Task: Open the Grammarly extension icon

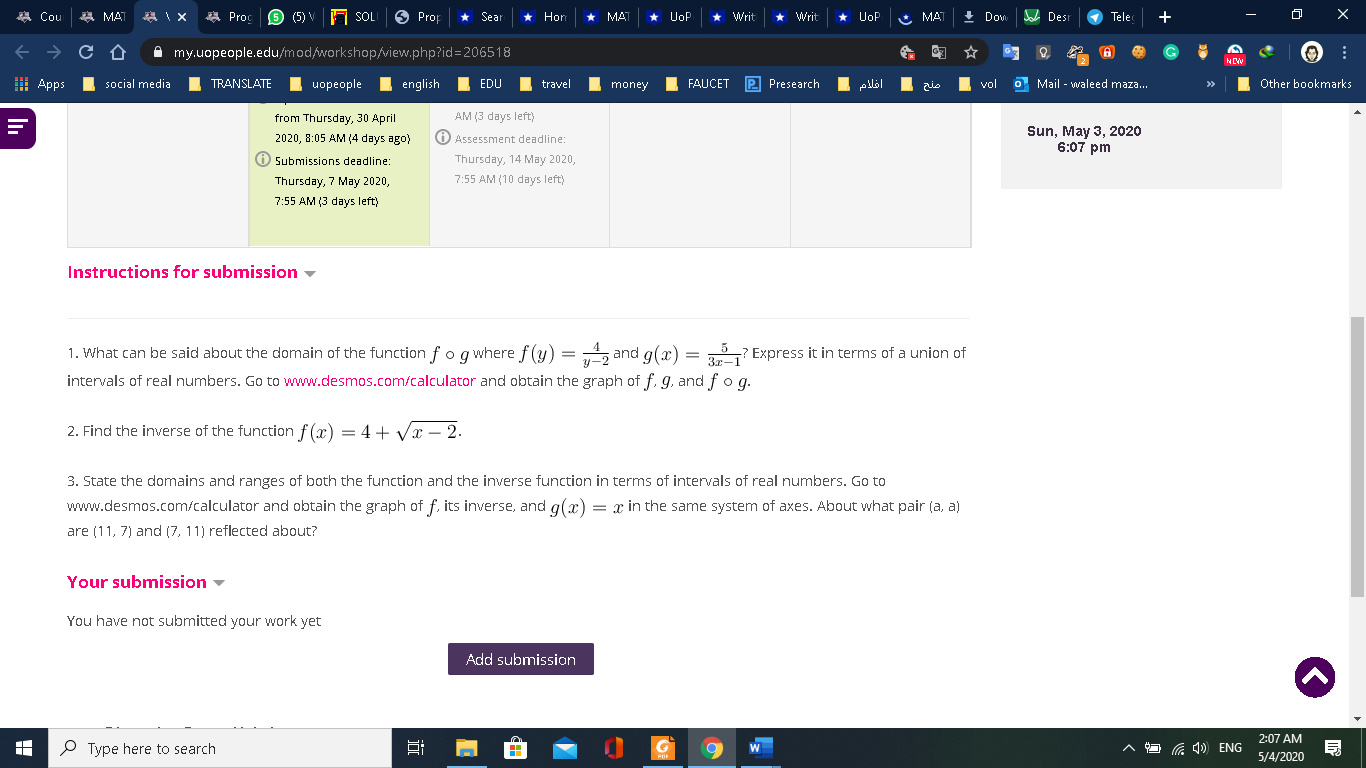Action: pos(1170,52)
